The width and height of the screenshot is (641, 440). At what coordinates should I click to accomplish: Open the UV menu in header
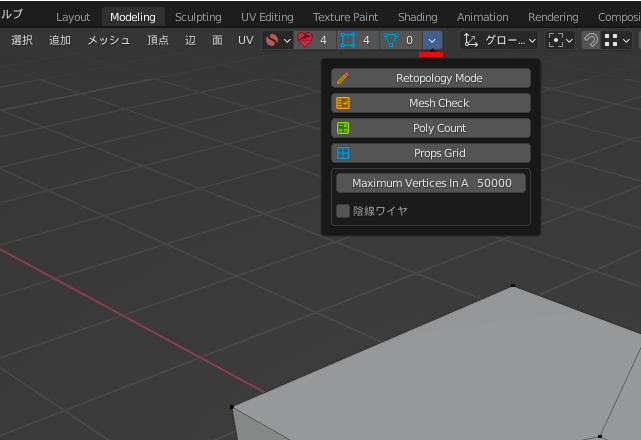tap(246, 40)
